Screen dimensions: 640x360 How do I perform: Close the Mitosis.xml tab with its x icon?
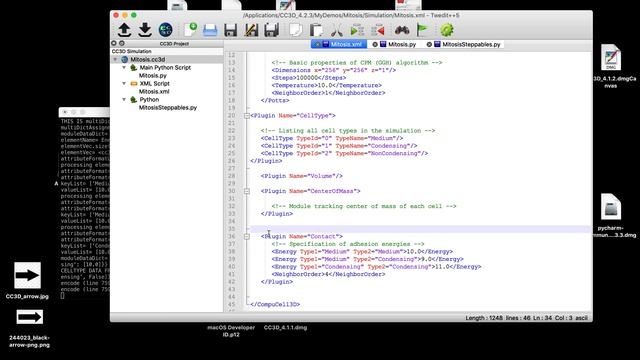(318, 44)
